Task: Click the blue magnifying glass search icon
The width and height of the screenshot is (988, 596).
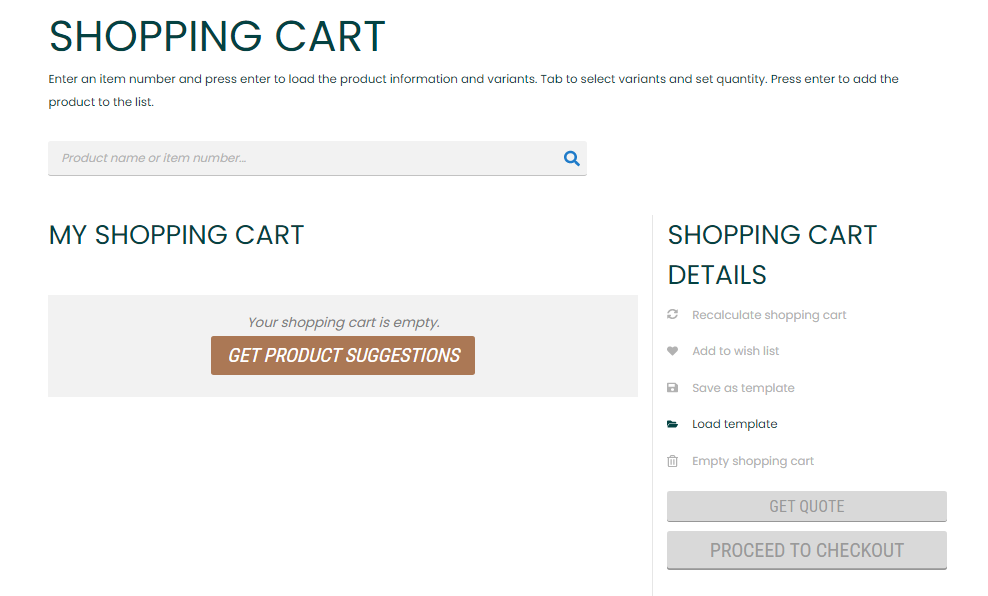Action: point(572,158)
